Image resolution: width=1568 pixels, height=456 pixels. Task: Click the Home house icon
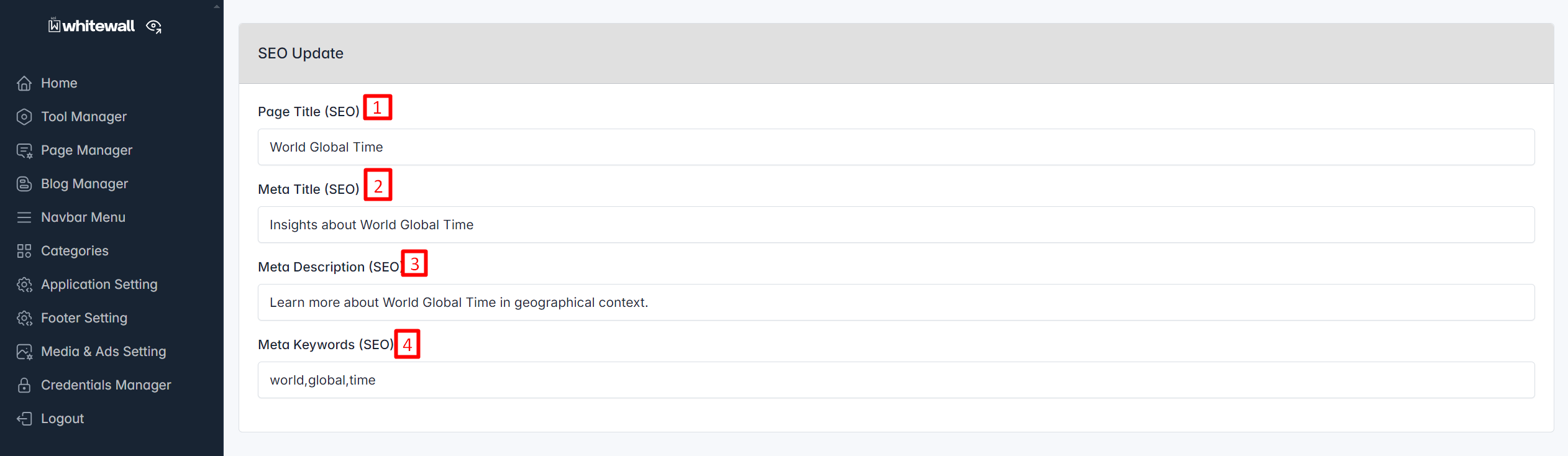click(24, 83)
